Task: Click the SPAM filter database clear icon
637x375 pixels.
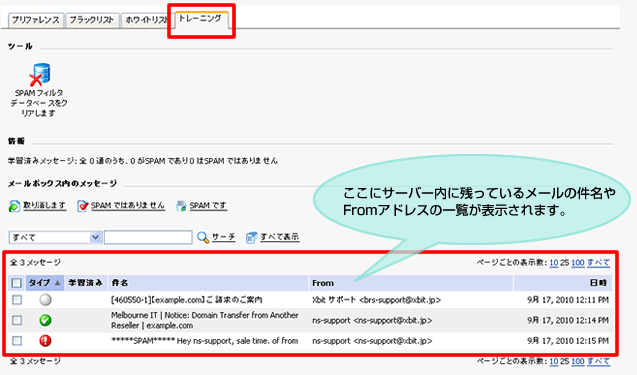Action: click(x=40, y=74)
